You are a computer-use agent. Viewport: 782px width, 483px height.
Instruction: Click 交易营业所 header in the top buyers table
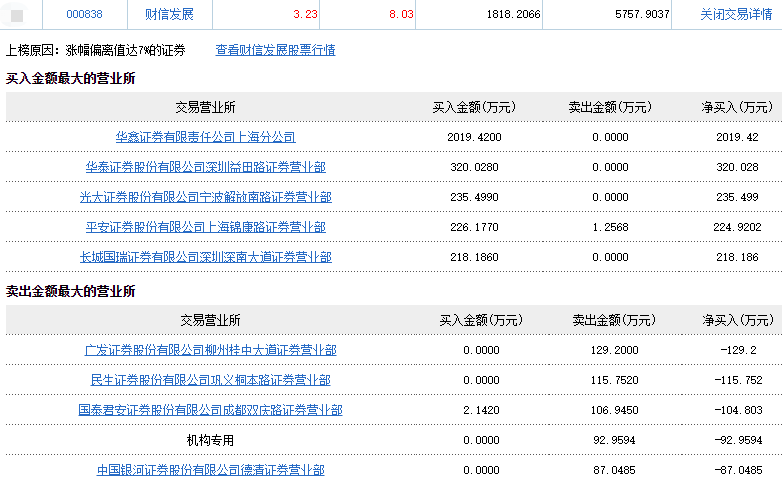(205, 107)
